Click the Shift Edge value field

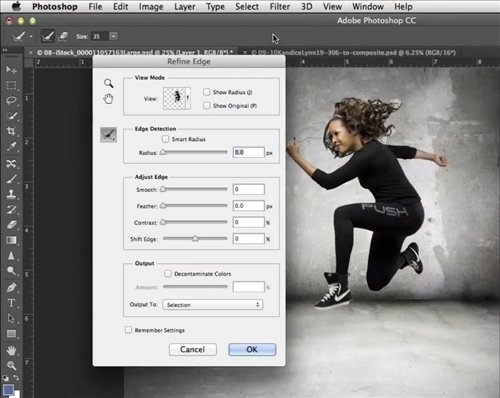pos(249,238)
